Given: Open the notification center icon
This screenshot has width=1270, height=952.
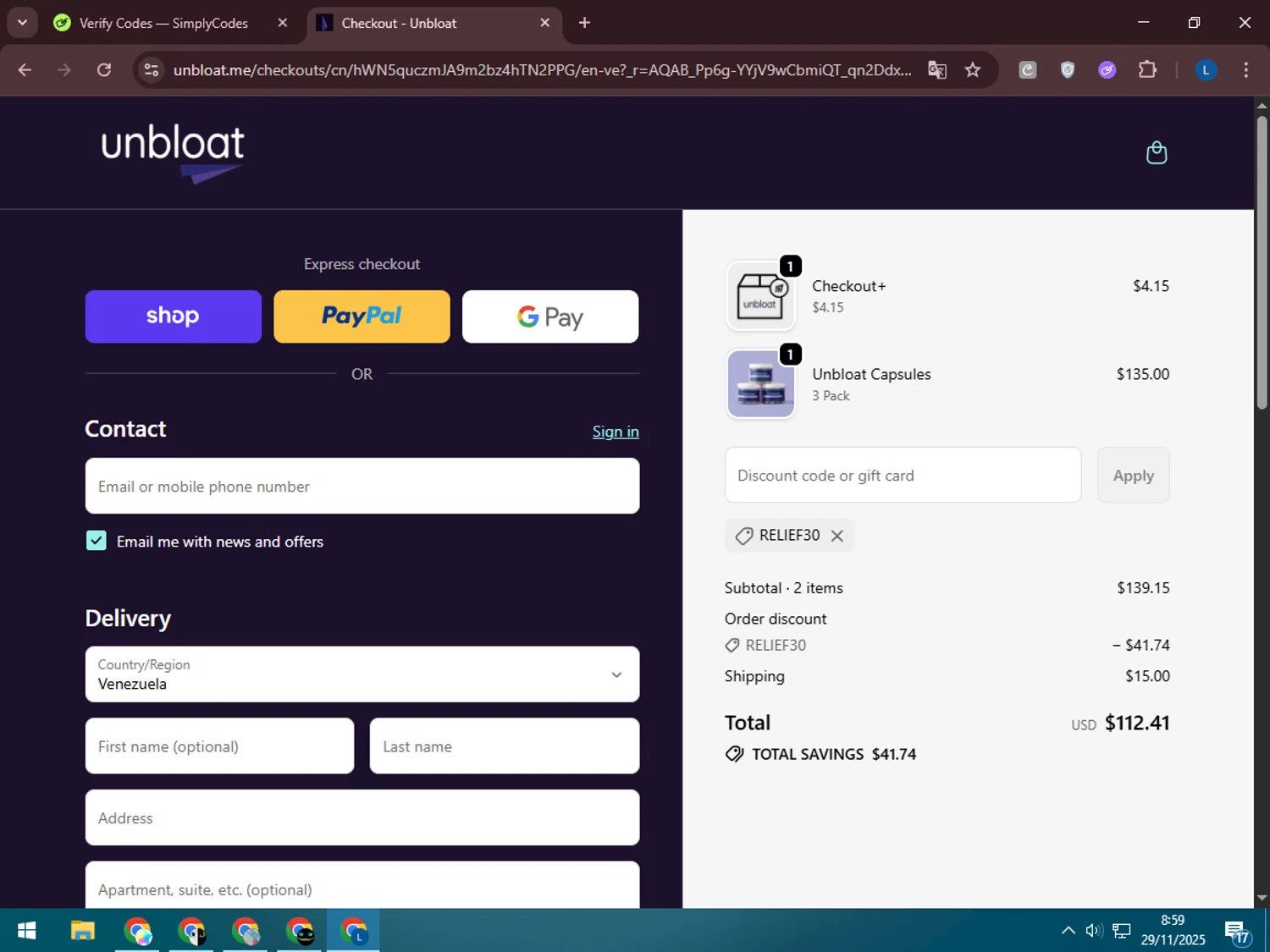Looking at the screenshot, I should [x=1237, y=933].
